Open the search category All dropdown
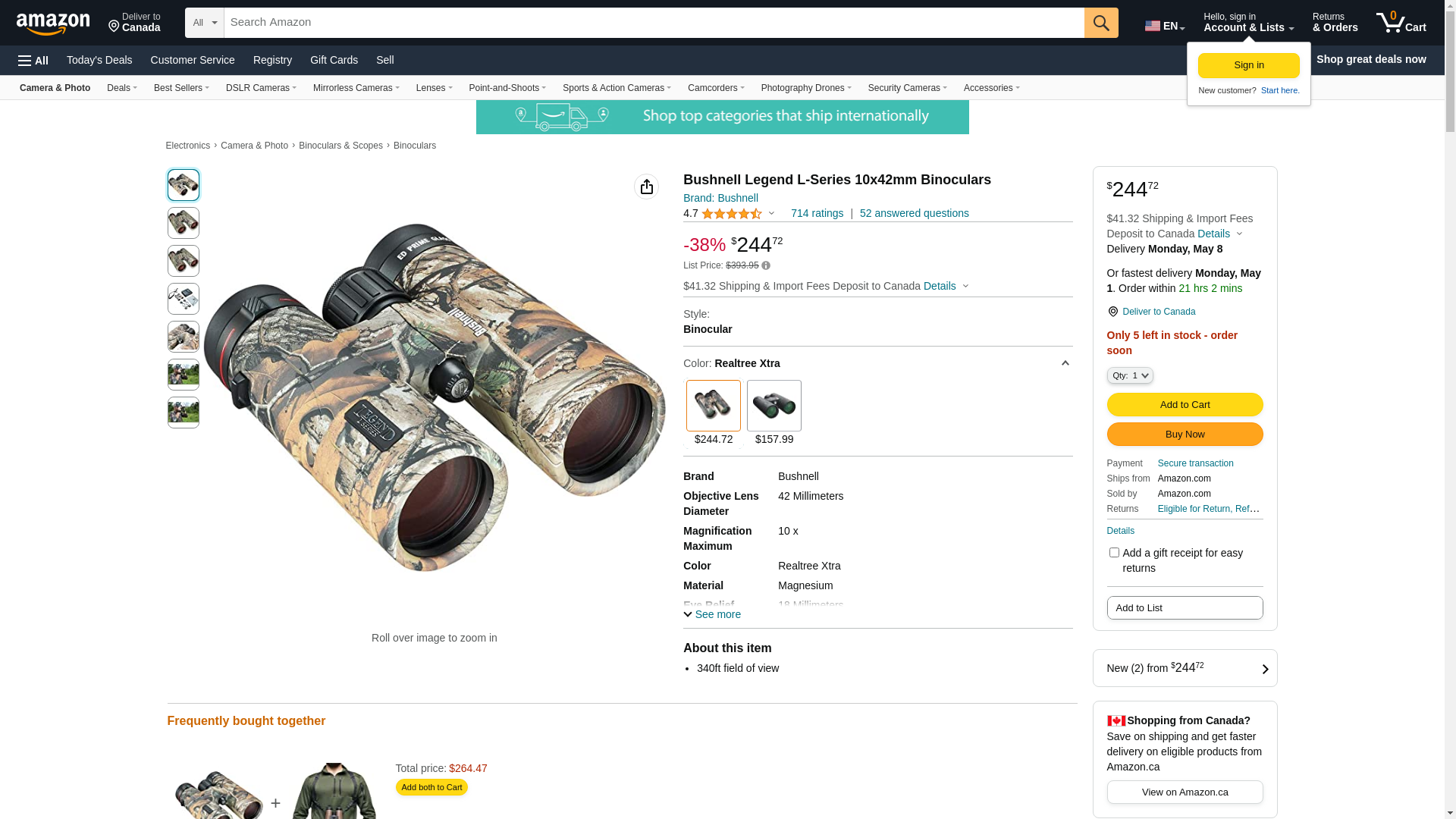Image resolution: width=1456 pixels, height=819 pixels. 205,23
